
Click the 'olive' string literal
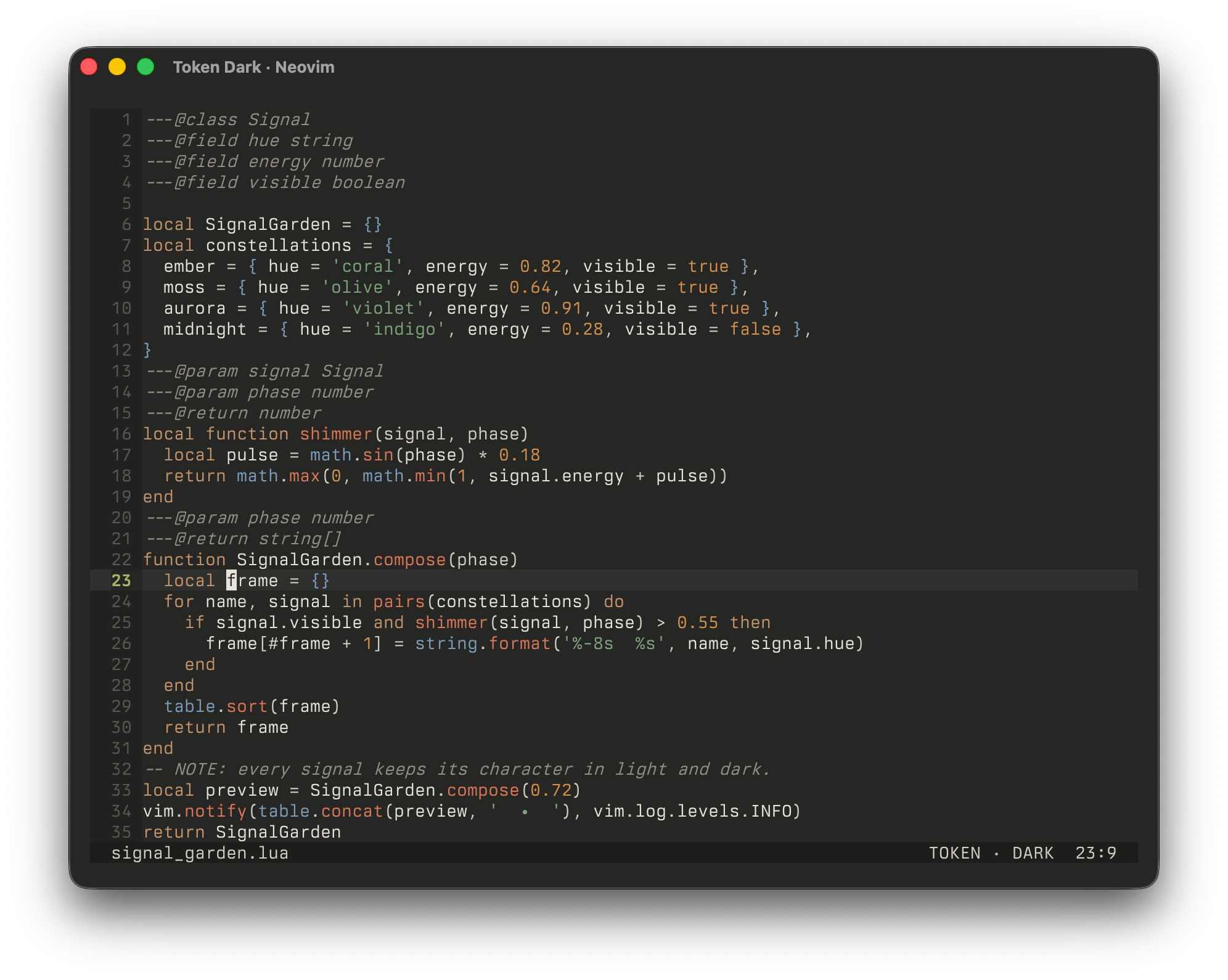pos(358,287)
